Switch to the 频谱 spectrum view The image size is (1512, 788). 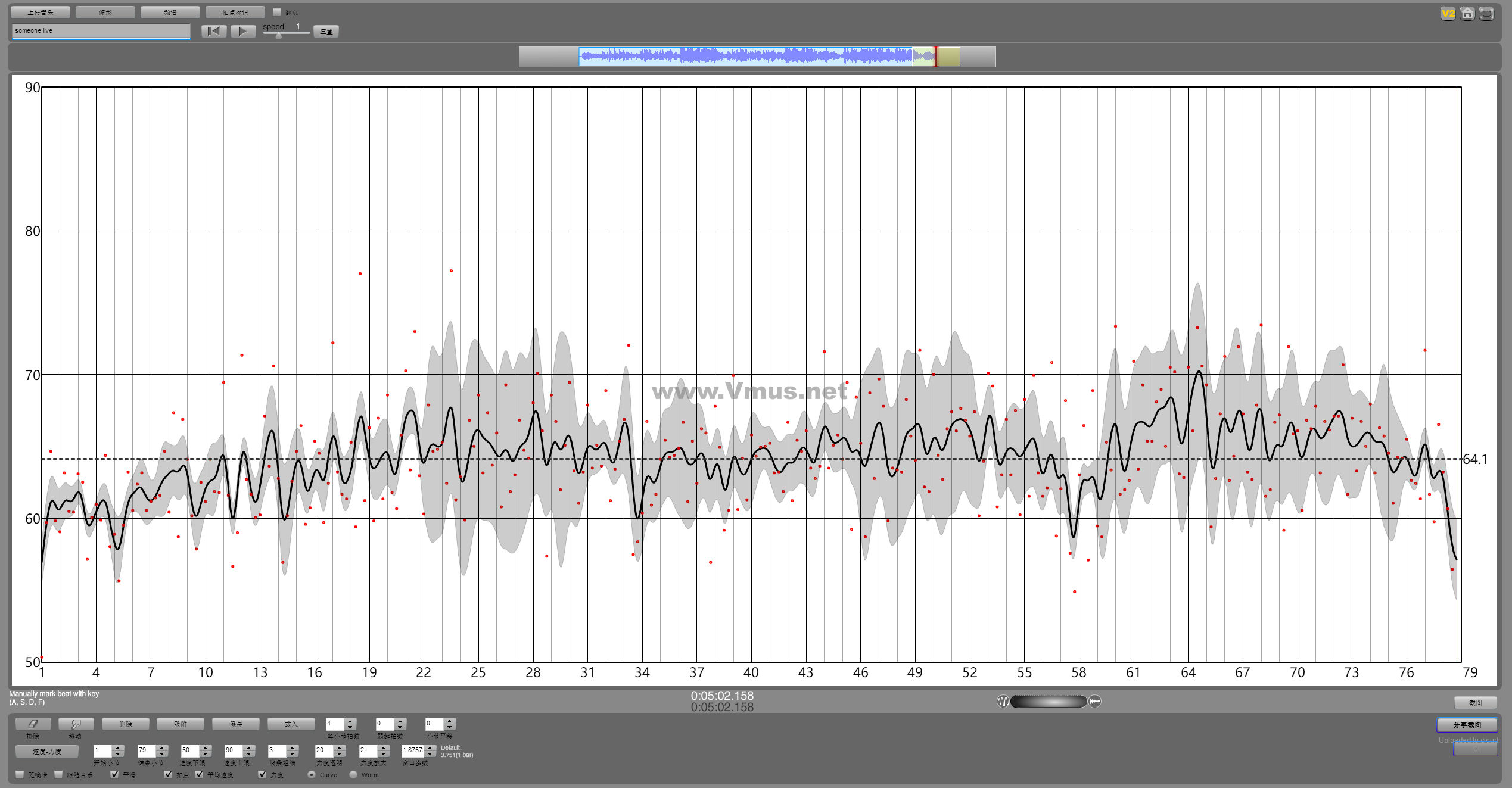(170, 12)
